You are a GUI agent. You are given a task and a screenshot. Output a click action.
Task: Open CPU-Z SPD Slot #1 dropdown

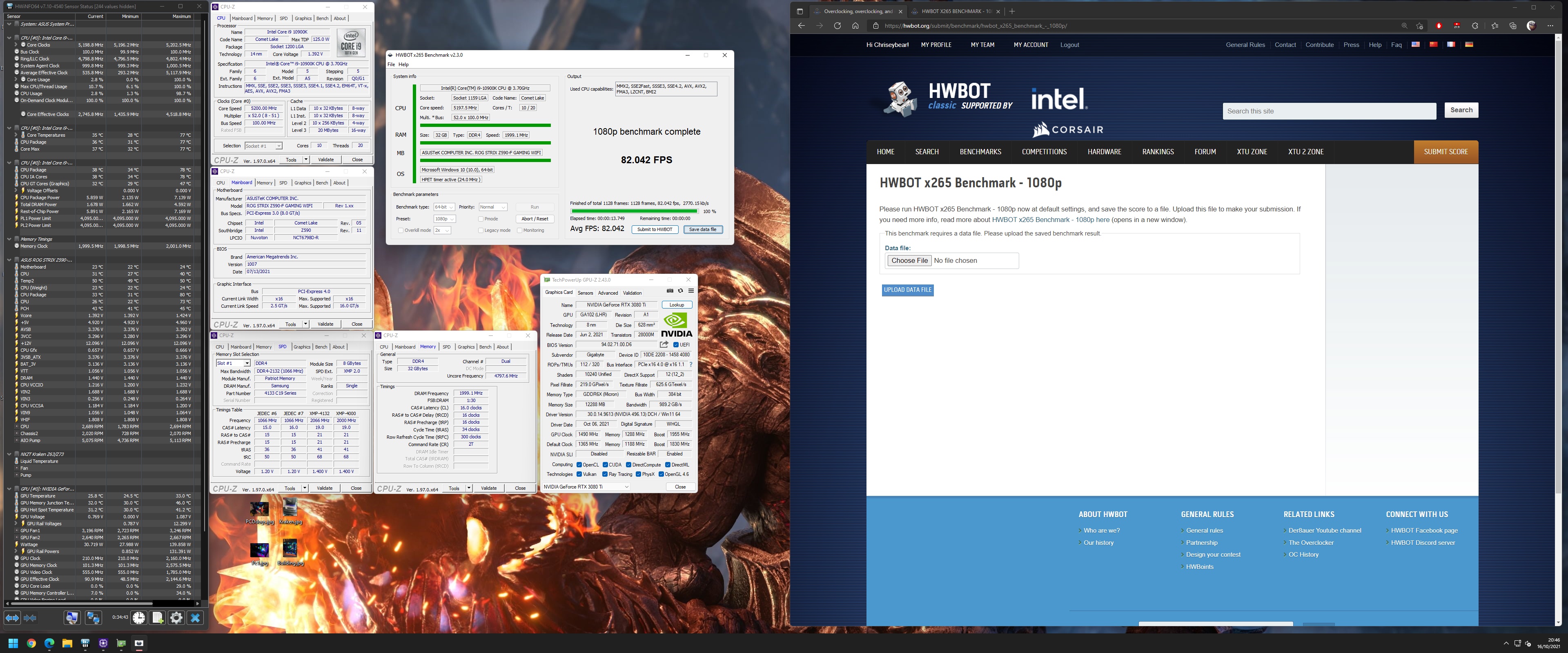coord(233,363)
